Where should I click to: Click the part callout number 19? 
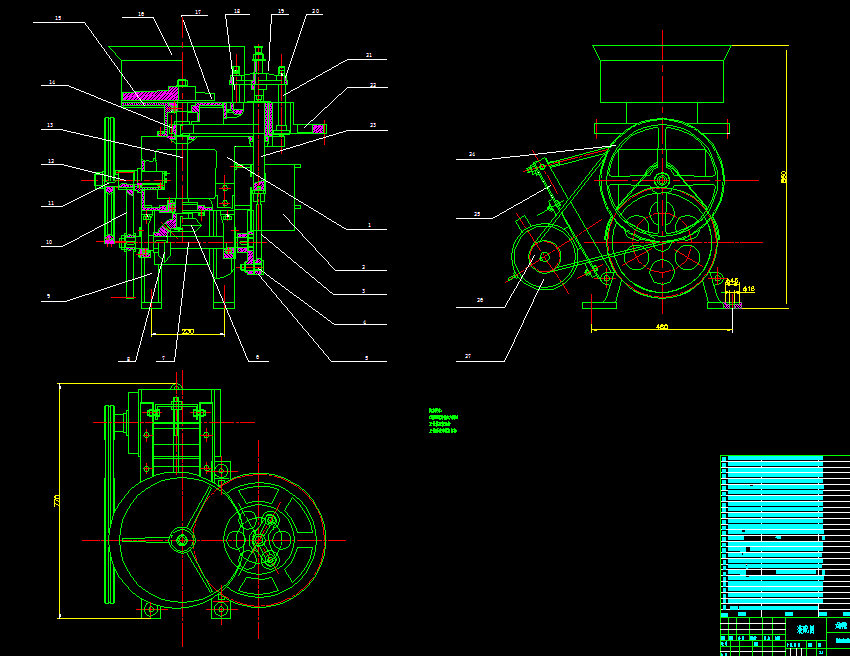pos(281,11)
